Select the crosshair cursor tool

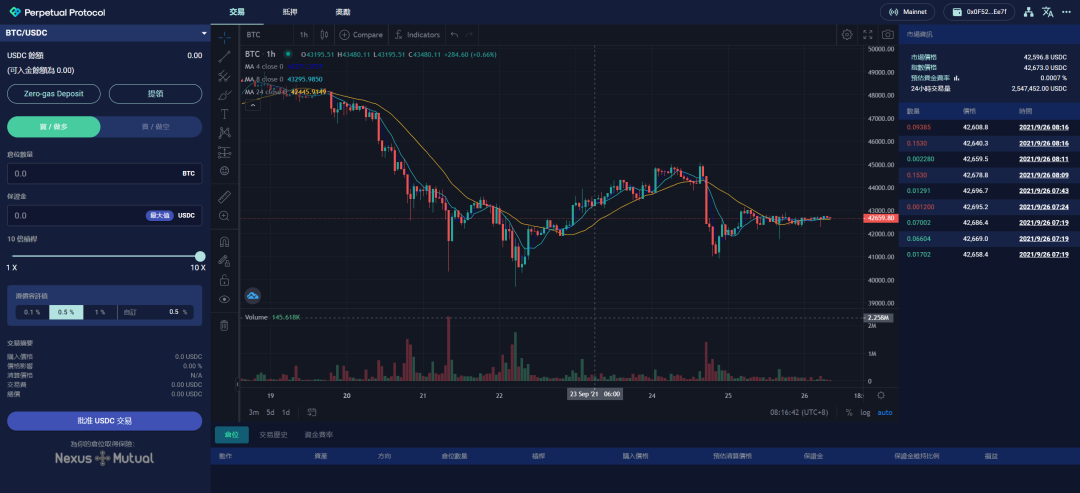[224, 38]
